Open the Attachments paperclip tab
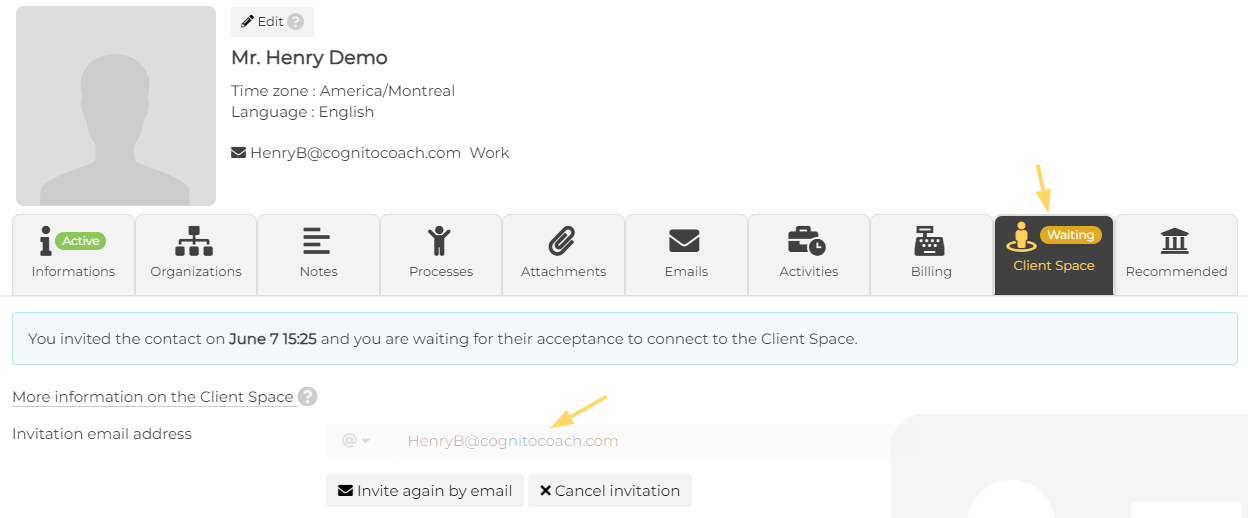 pyautogui.click(x=563, y=255)
